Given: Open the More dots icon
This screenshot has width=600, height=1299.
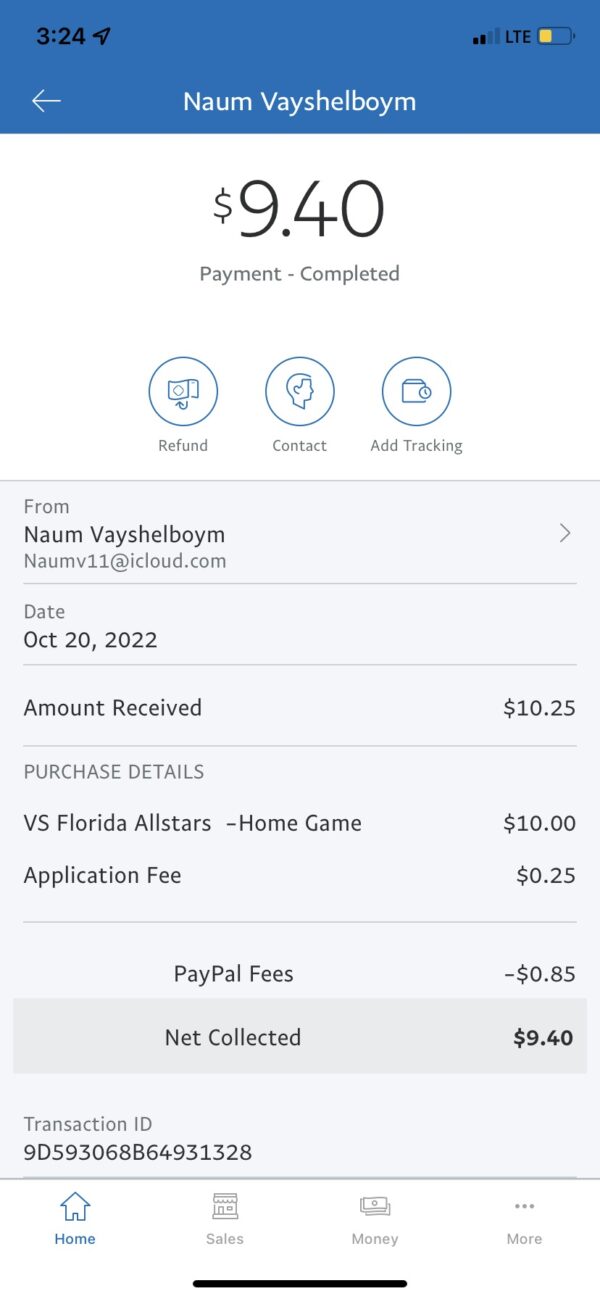Looking at the screenshot, I should 524,1206.
